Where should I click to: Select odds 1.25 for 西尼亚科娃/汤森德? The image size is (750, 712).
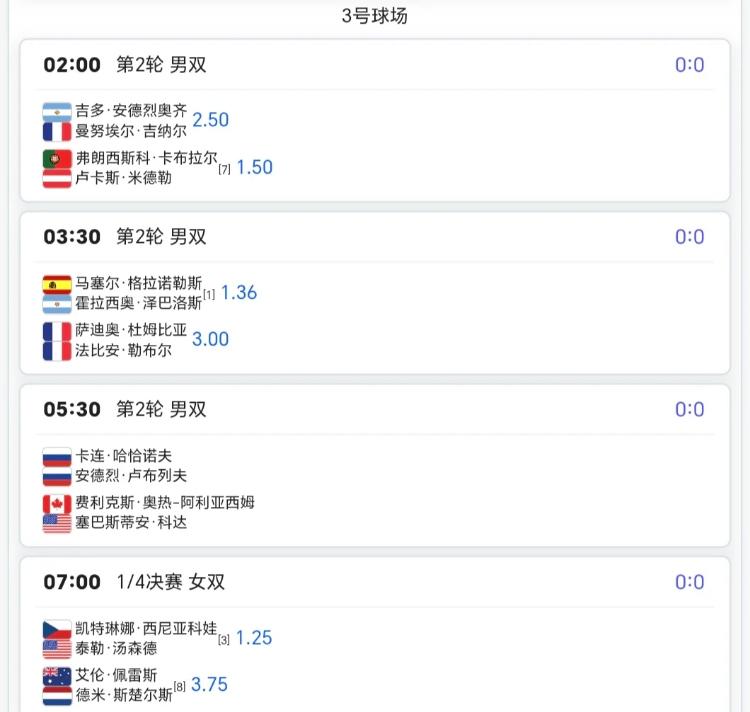tap(254, 638)
